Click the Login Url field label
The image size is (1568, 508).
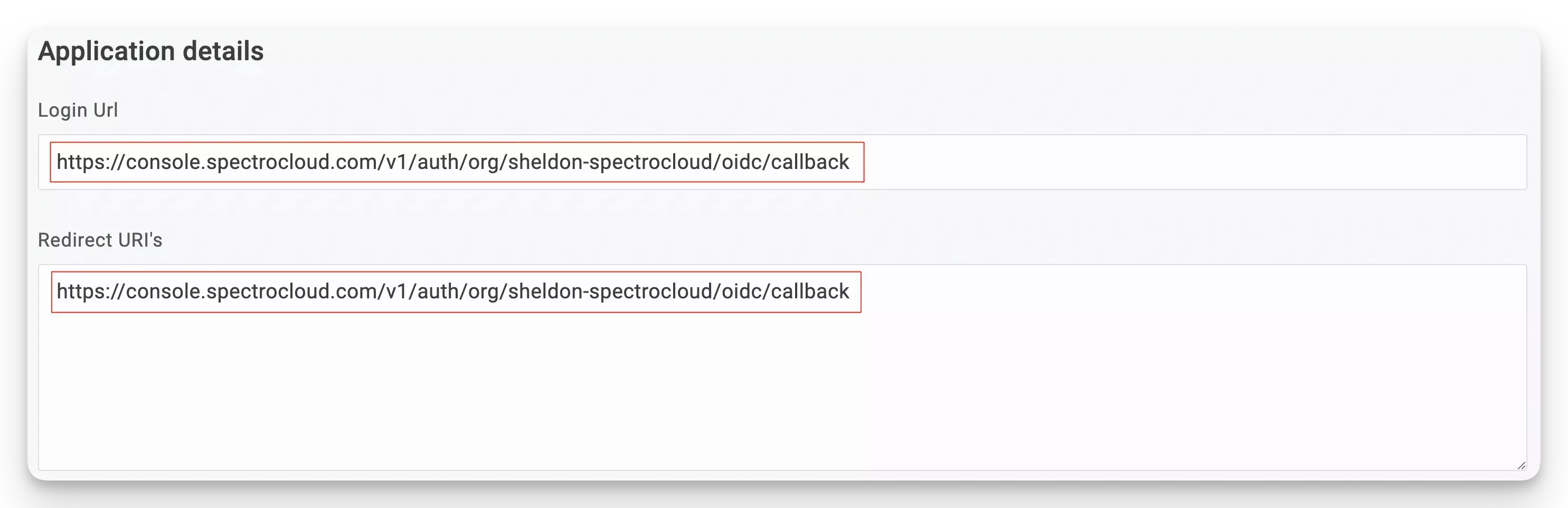pyautogui.click(x=77, y=110)
